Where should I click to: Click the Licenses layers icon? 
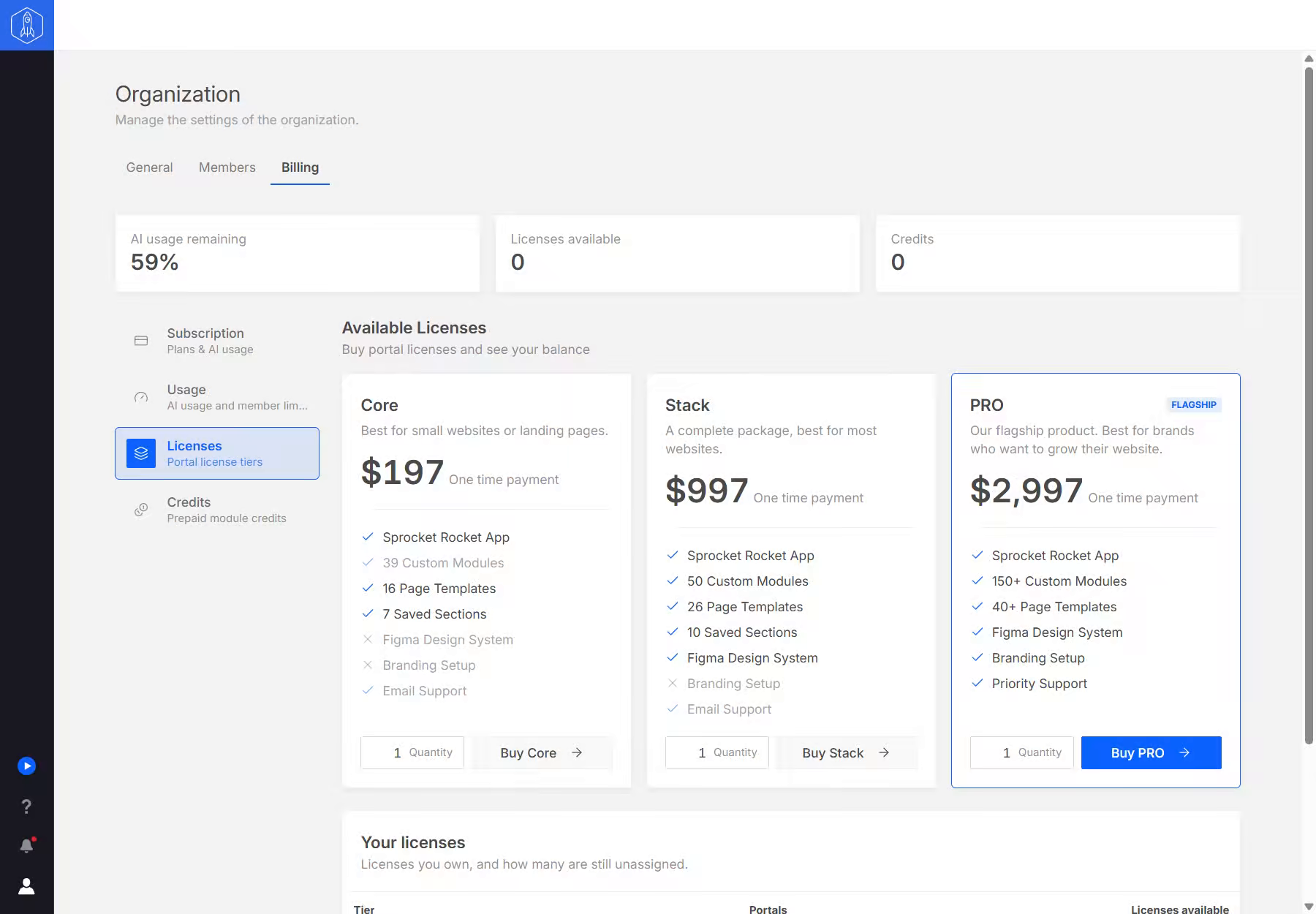[141, 453]
